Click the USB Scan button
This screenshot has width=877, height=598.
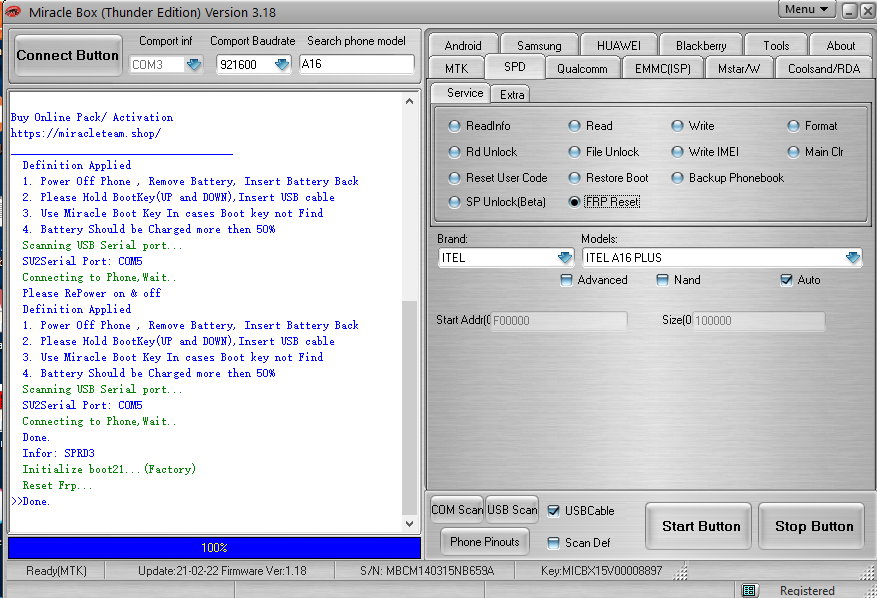512,510
